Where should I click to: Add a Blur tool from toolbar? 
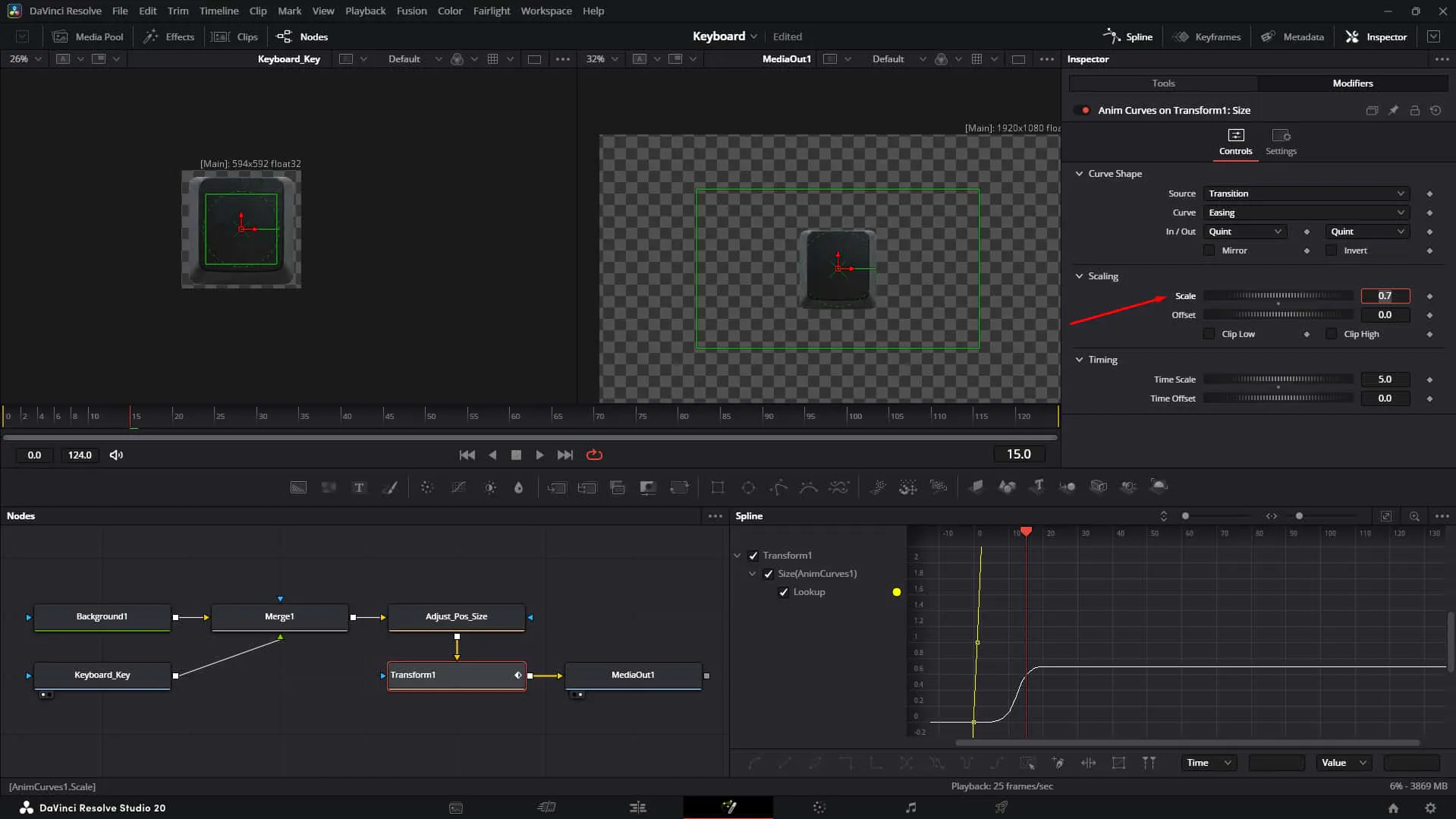[519, 487]
